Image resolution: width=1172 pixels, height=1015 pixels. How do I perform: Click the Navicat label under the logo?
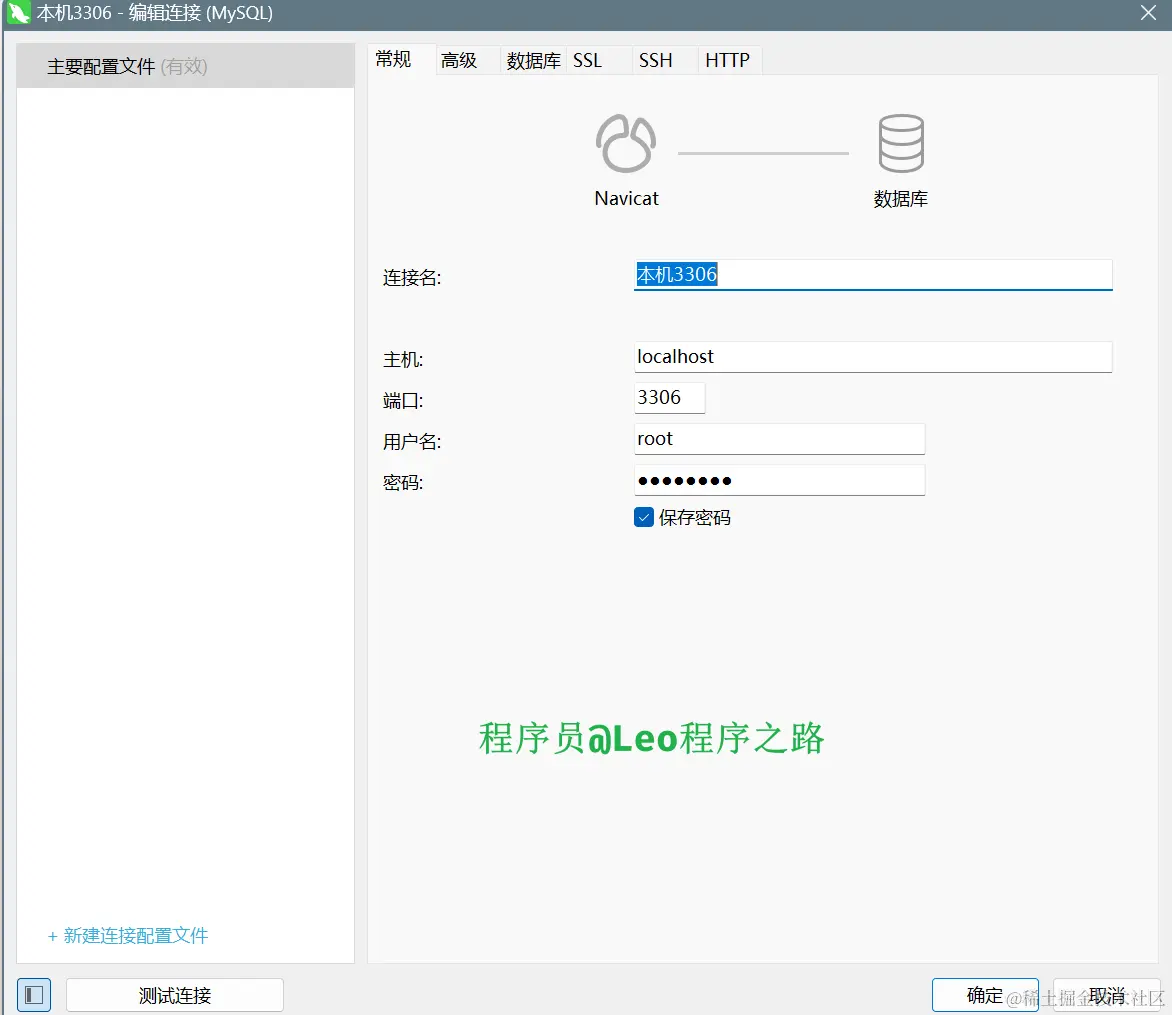pyautogui.click(x=626, y=198)
